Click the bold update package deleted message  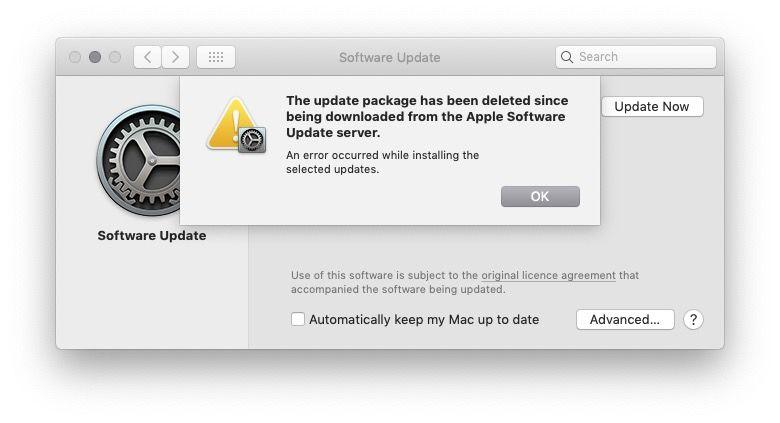point(427,116)
